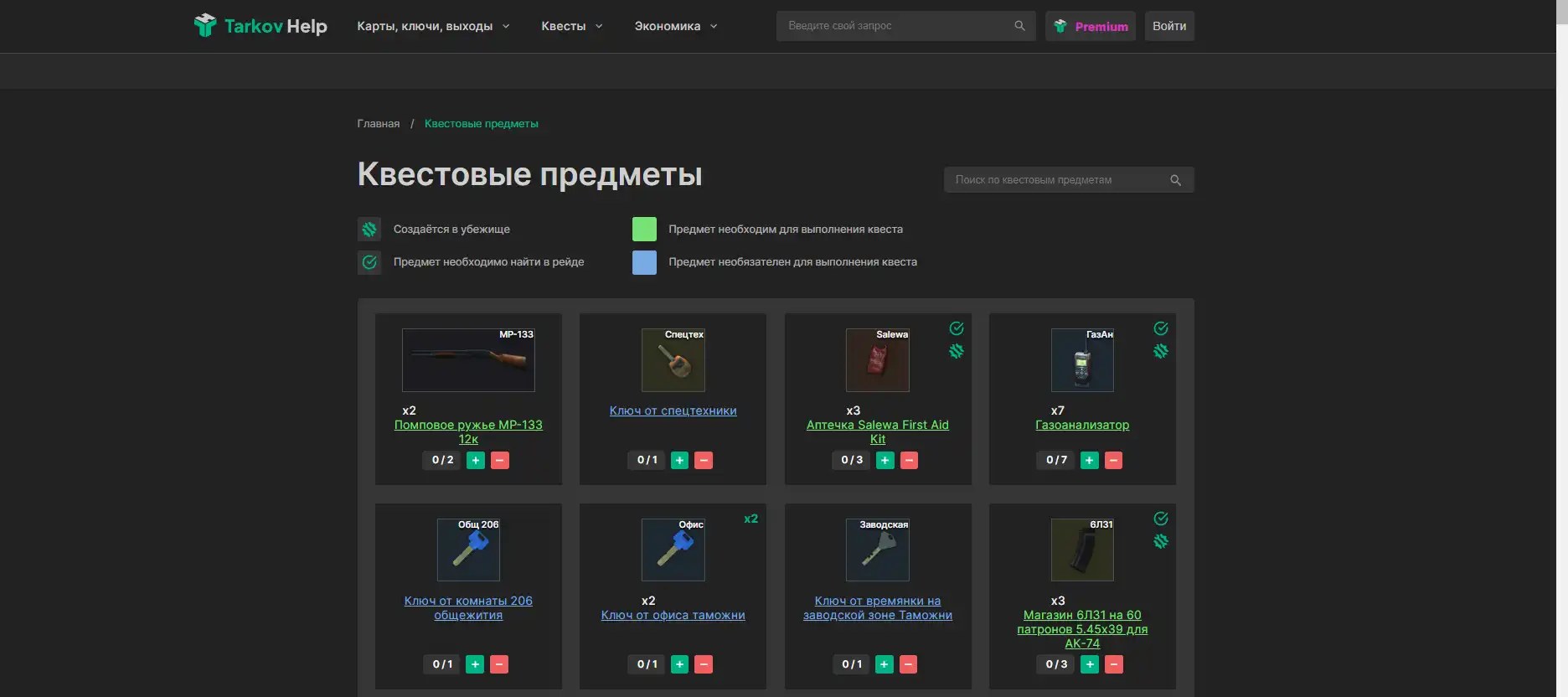
Task: Add one Магазин 6Л31 to counter
Action: coord(1090,664)
